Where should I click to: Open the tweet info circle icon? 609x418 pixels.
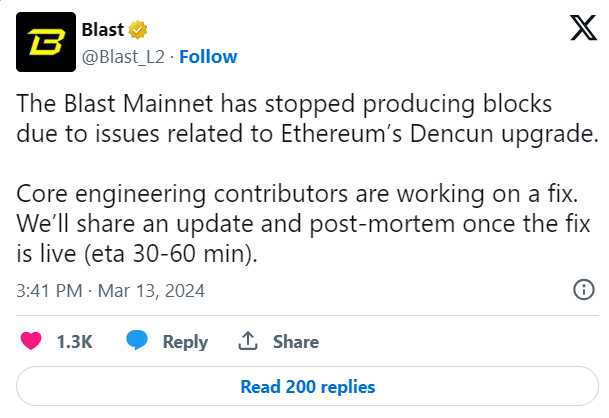click(x=584, y=290)
